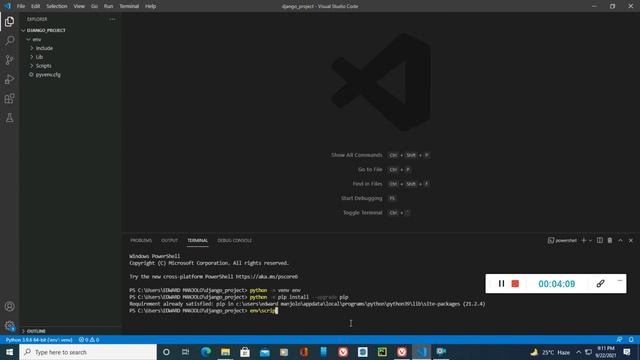Open the View menu

79,6
